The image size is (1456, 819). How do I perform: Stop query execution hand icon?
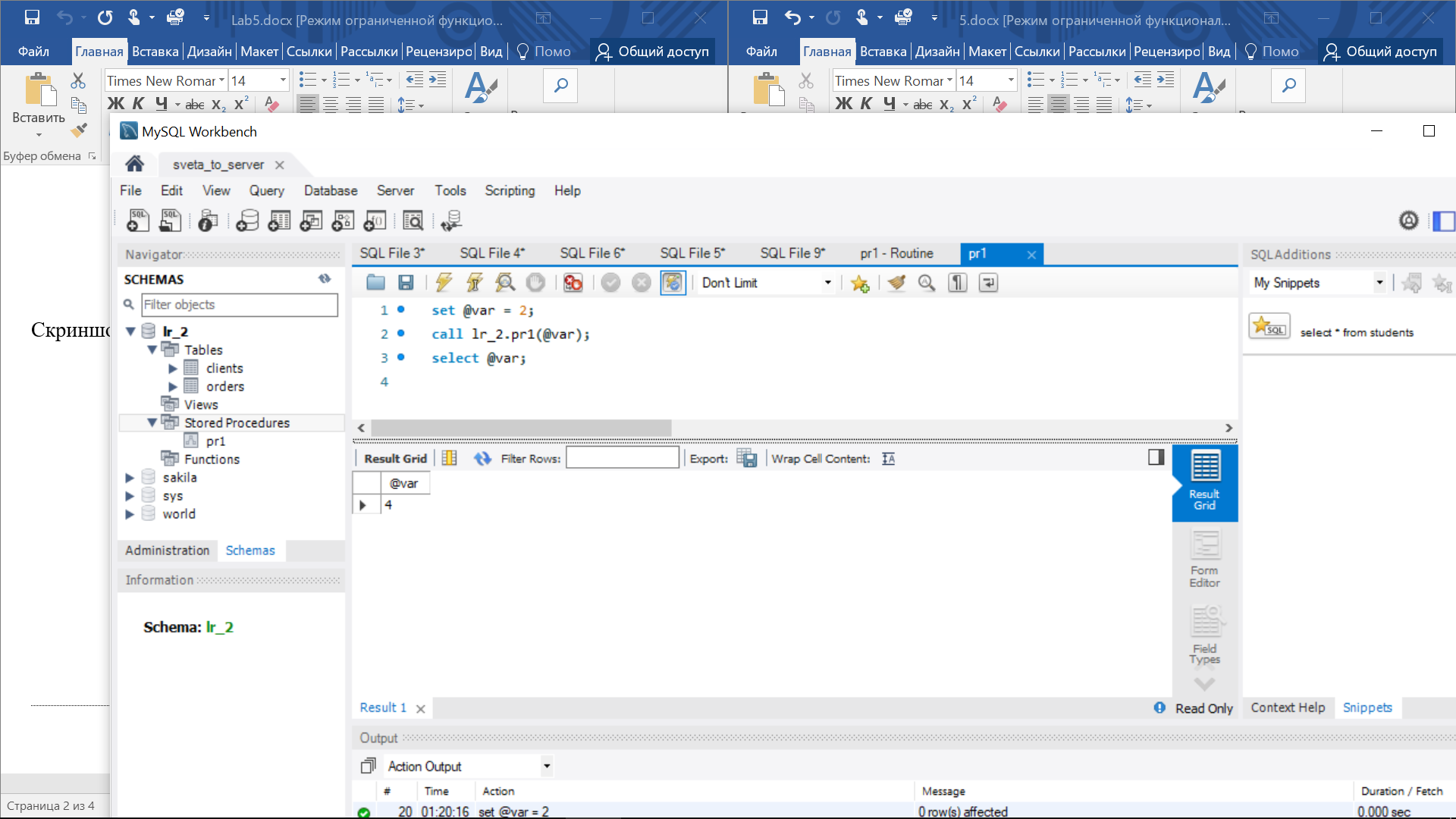535,283
